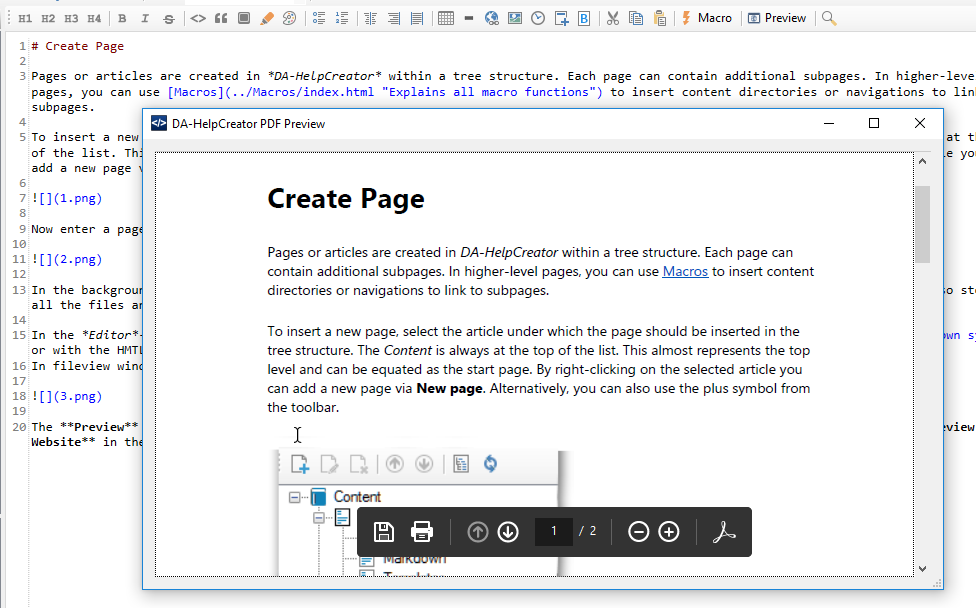Insert a numbered list
The image size is (976, 608).
(x=342, y=19)
